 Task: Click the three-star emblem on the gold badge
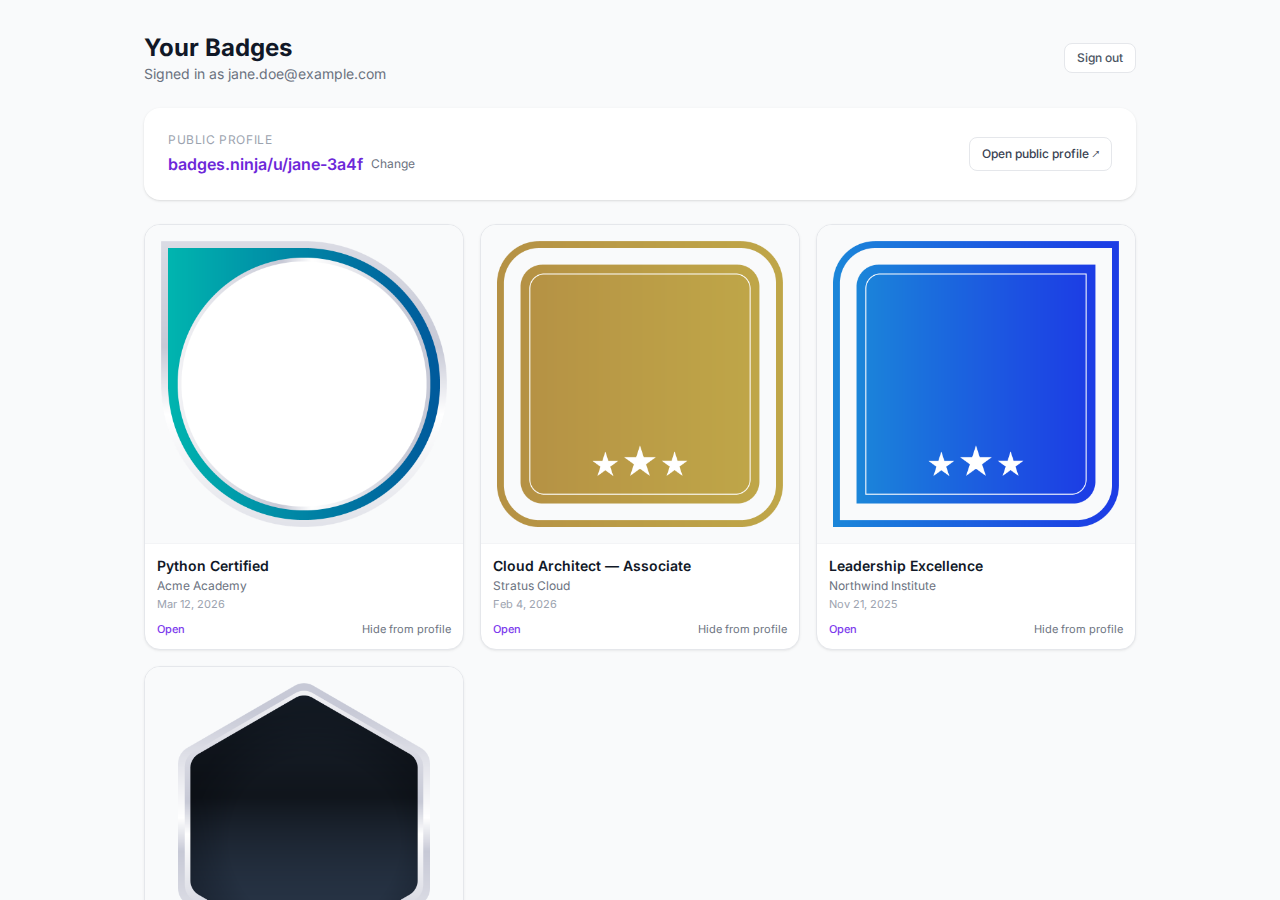tap(639, 462)
